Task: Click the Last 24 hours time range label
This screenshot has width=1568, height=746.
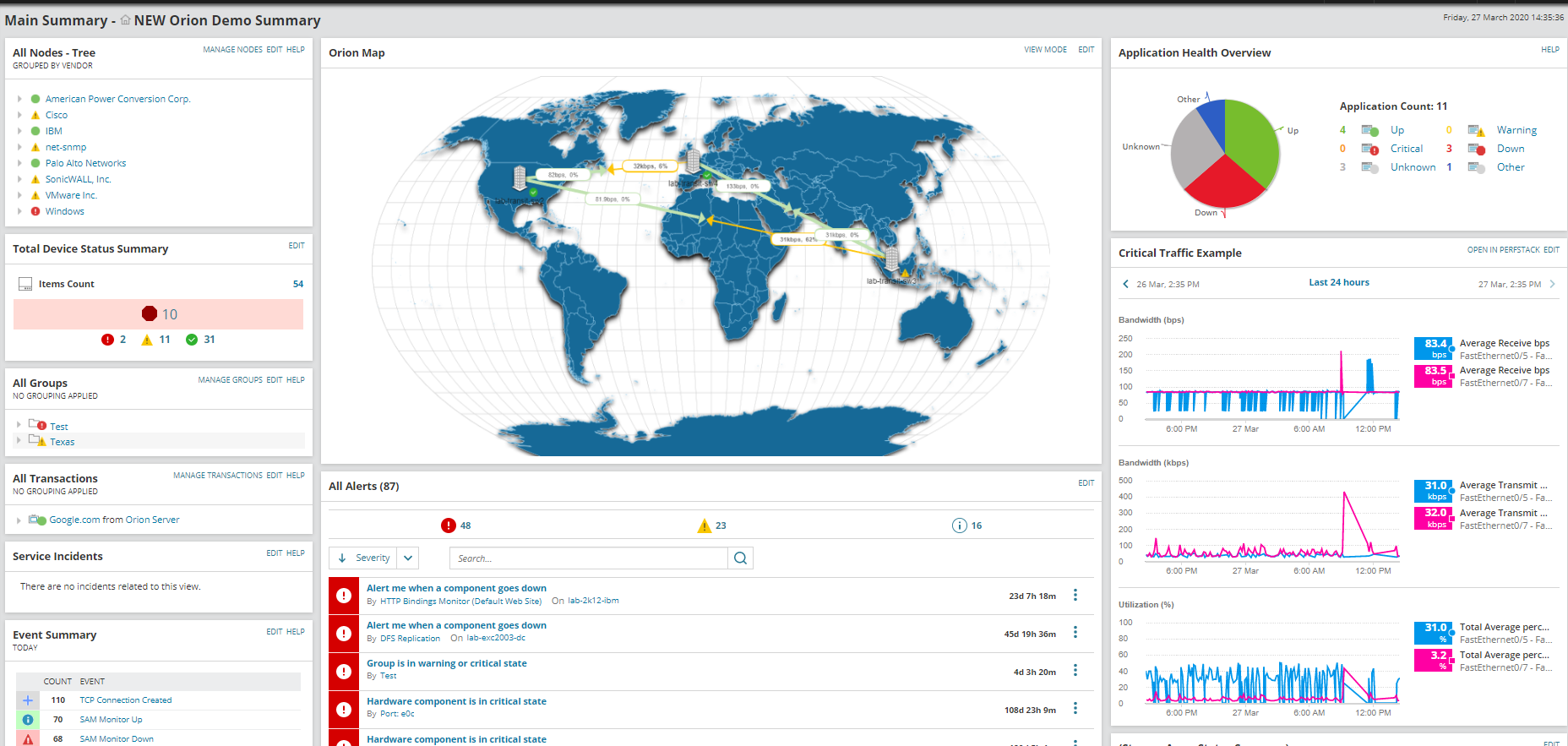Action: 1339,282
